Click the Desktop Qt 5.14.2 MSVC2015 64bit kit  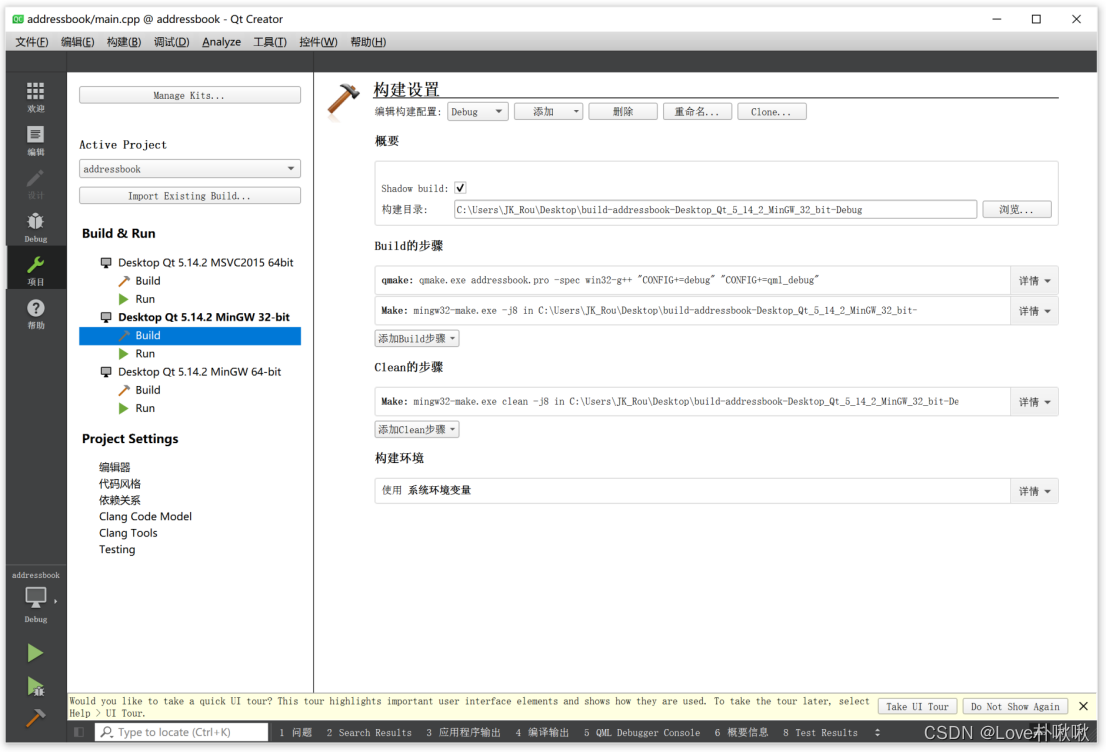(x=205, y=262)
